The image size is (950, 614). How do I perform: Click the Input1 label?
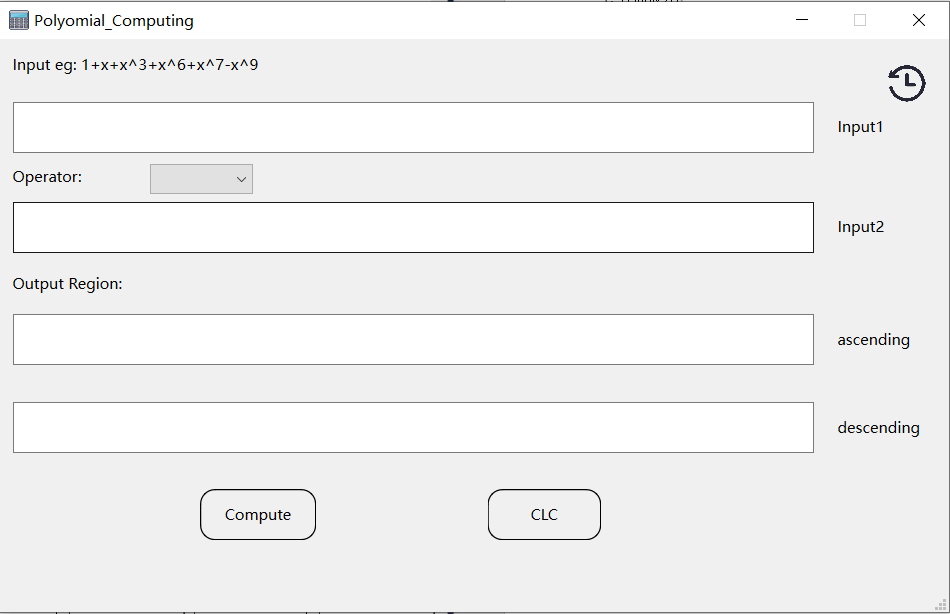[860, 127]
